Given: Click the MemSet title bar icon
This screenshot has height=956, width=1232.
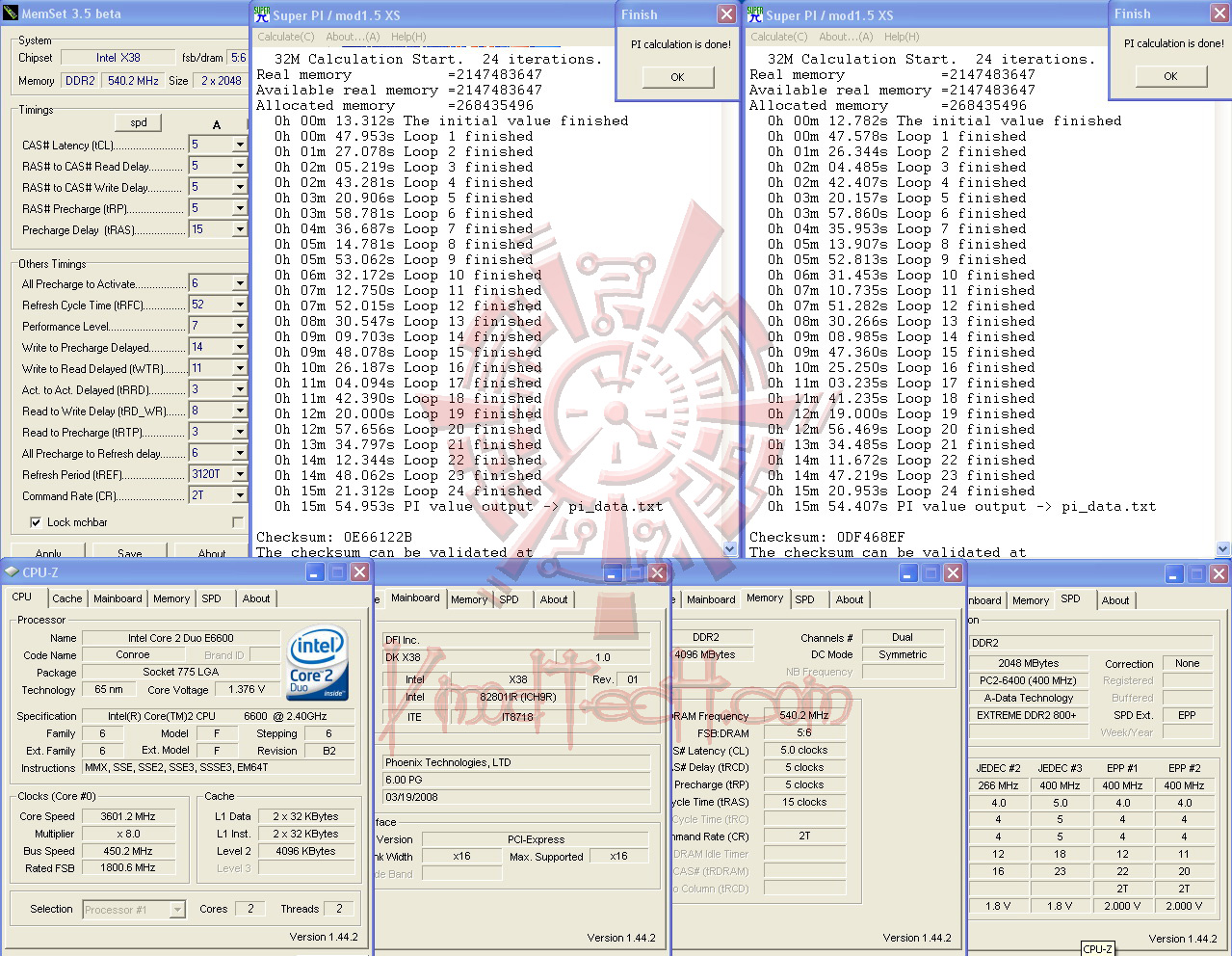Looking at the screenshot, I should point(11,13).
